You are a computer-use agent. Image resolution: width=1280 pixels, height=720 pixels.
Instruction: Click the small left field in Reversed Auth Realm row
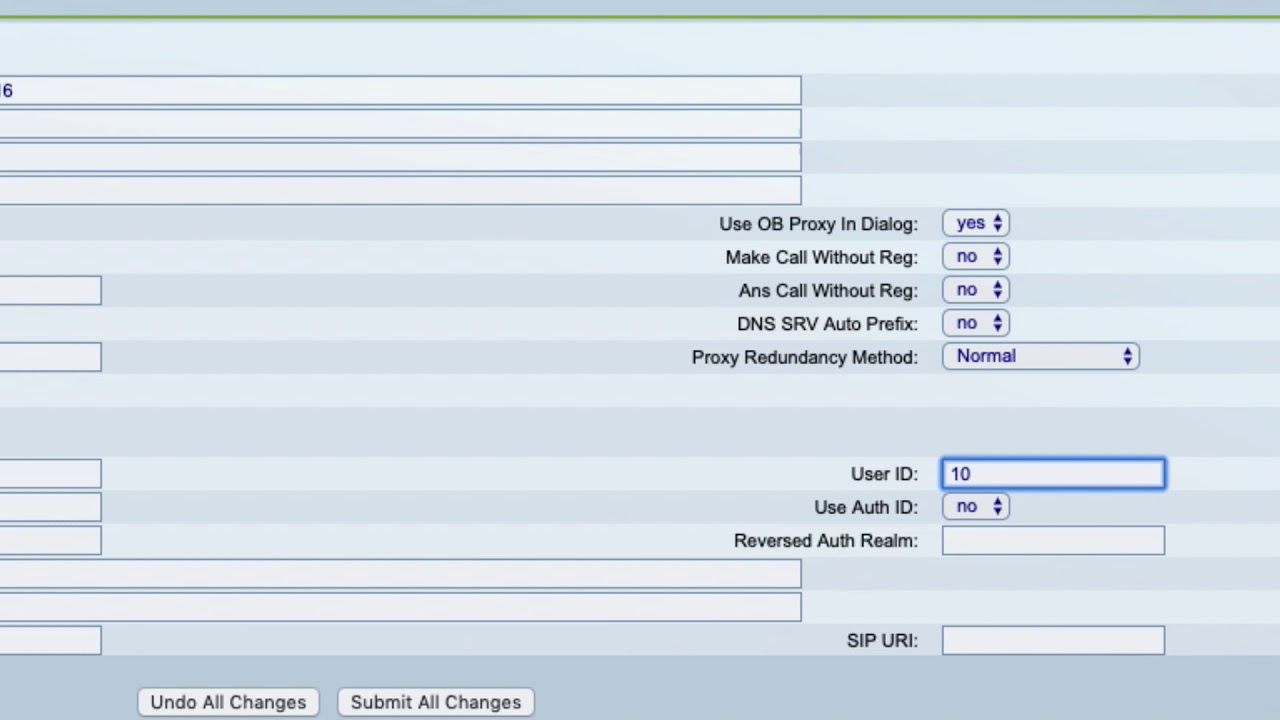point(50,540)
